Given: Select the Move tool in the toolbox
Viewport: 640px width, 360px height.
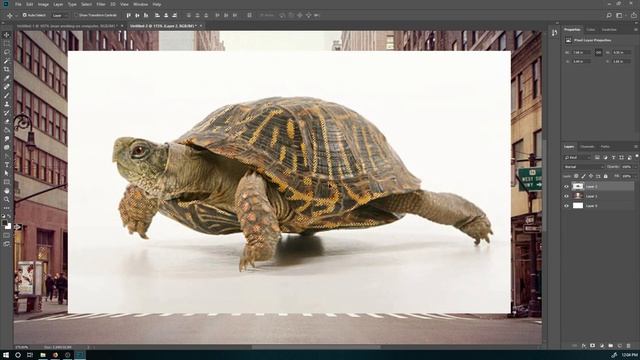Looking at the screenshot, I should click(x=6, y=35).
